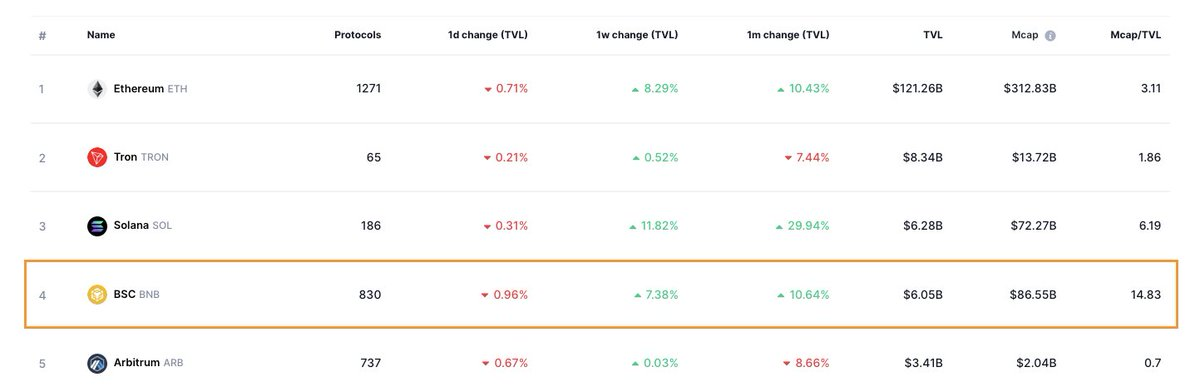Click the Tron chain logo icon

[x=97, y=157]
